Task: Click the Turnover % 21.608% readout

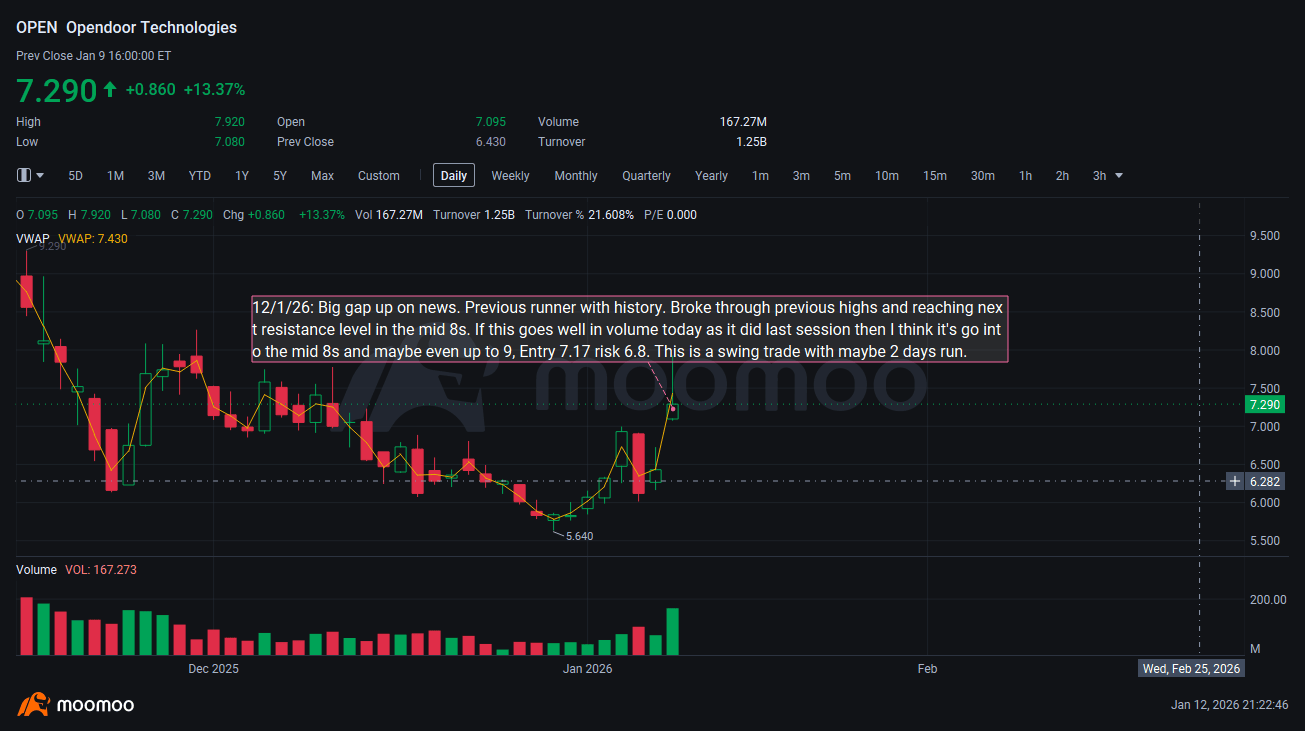Action: [x=579, y=215]
